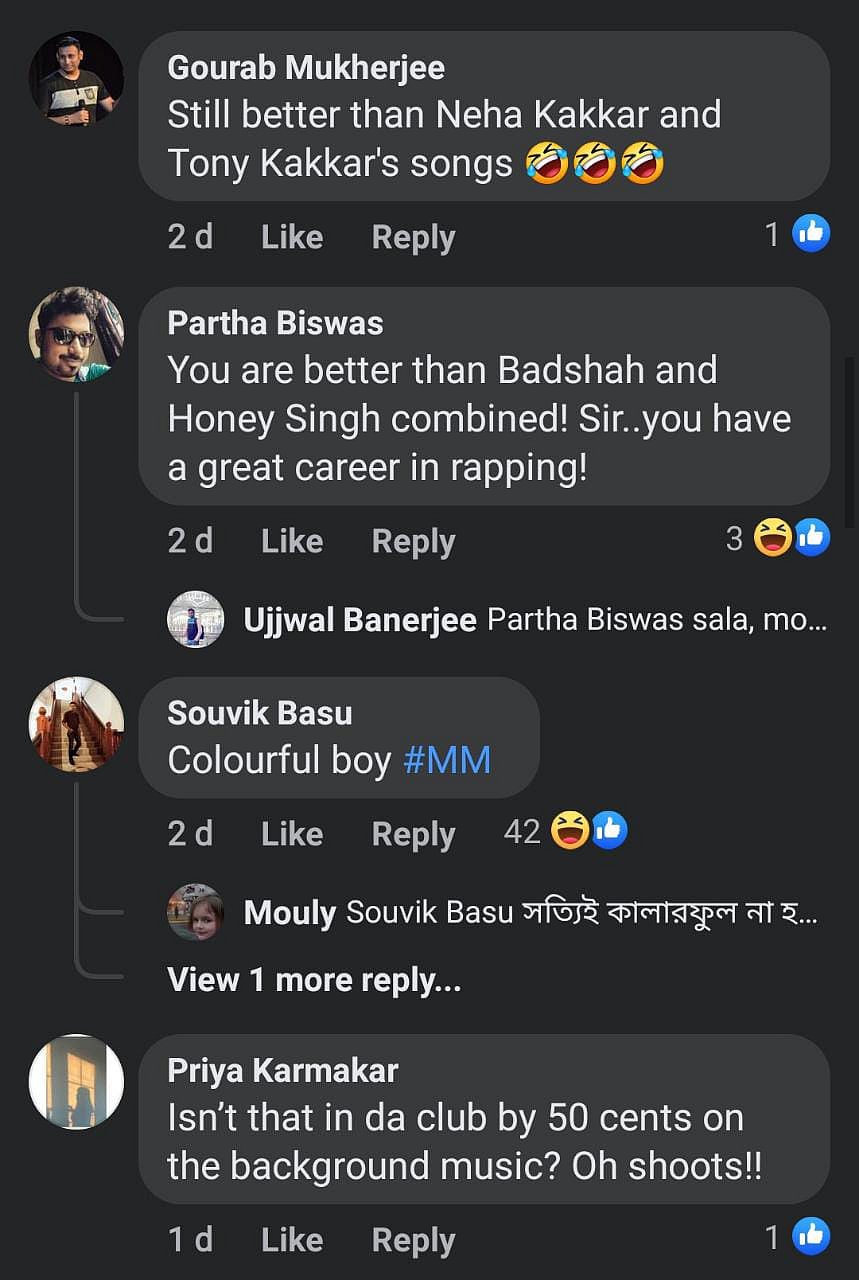Click the laughing reaction icon on Partha's comment
Screen dimensions: 859x1280
tap(772, 539)
